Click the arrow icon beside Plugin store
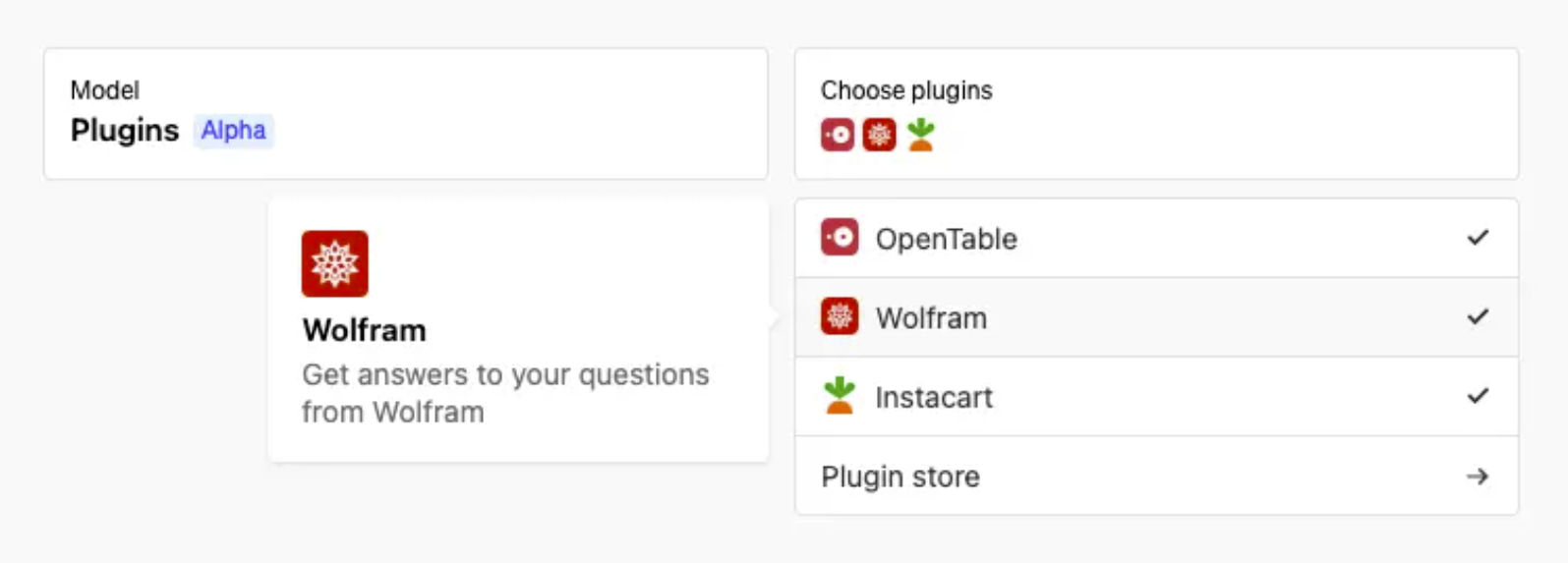Image resolution: width=1568 pixels, height=563 pixels. [x=1478, y=477]
